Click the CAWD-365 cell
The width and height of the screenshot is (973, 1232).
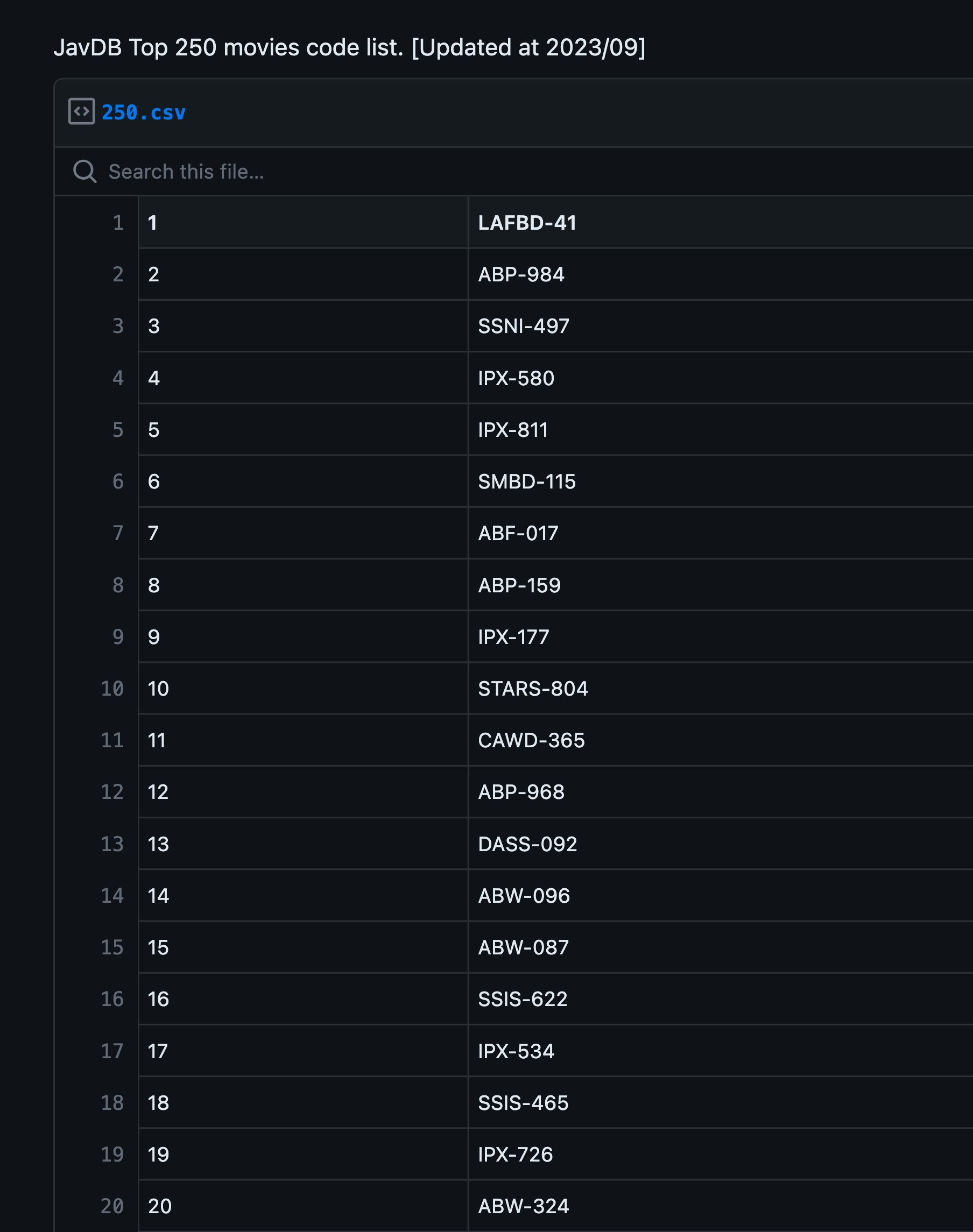point(531,740)
